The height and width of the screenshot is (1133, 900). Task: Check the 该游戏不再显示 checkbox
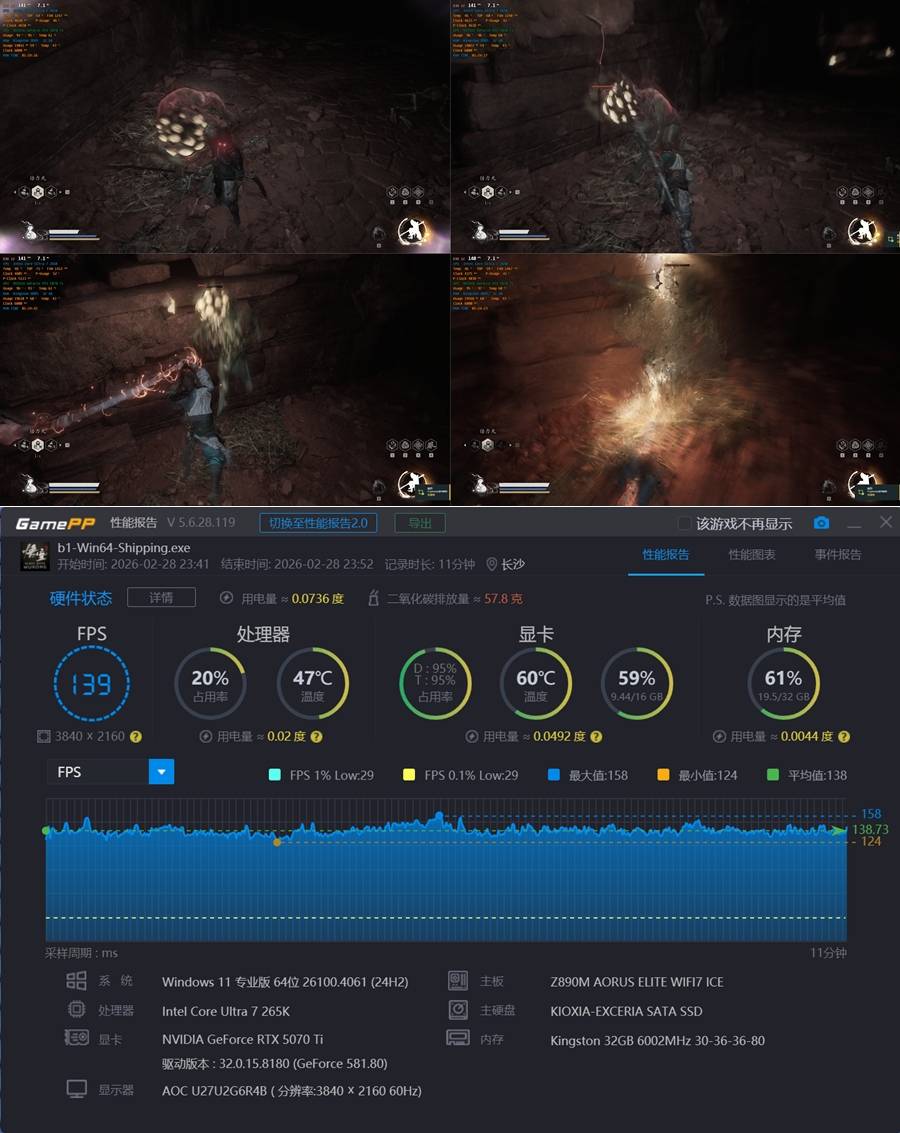tap(684, 523)
